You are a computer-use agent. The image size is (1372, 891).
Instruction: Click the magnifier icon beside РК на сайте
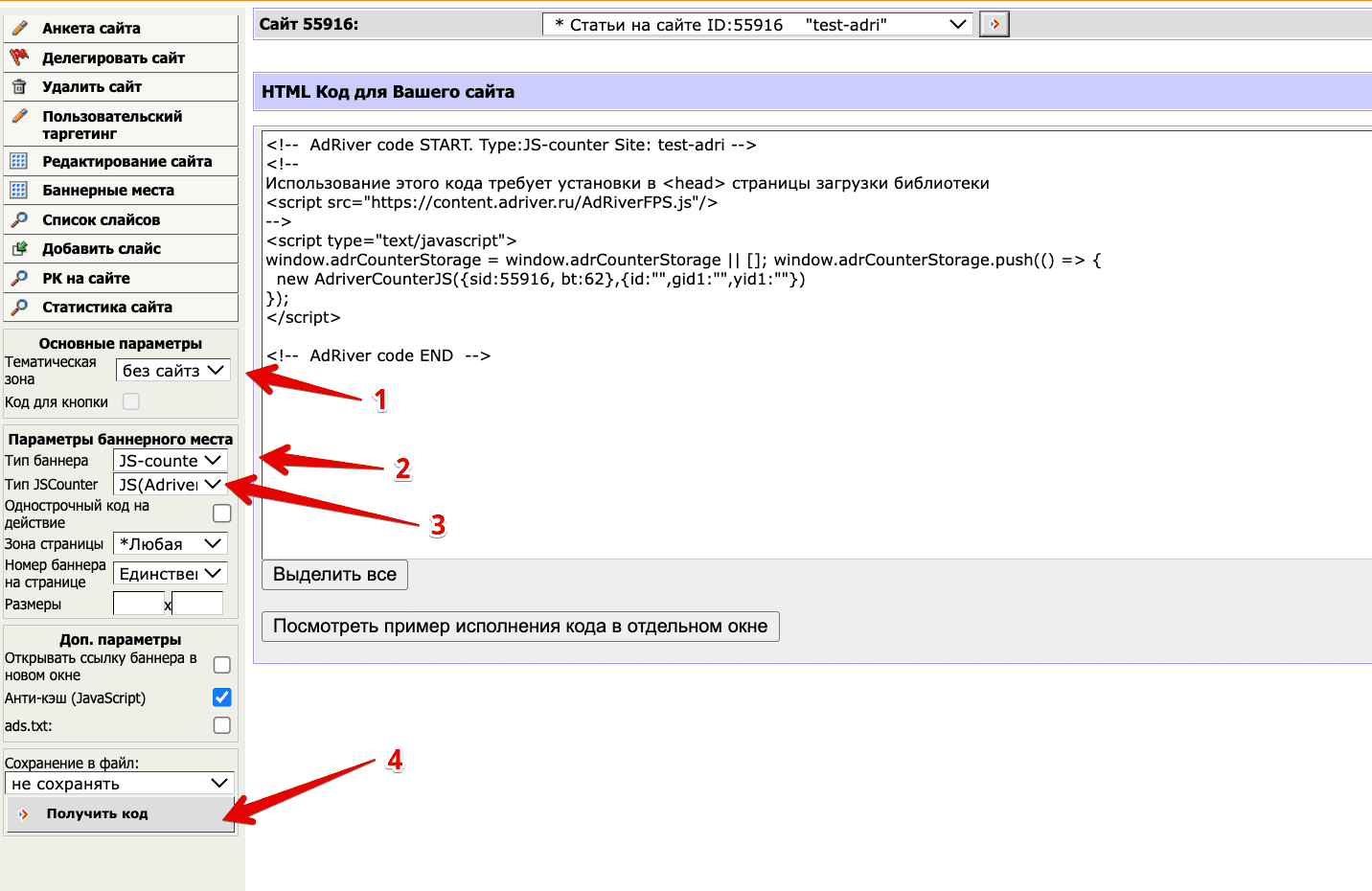click(19, 278)
